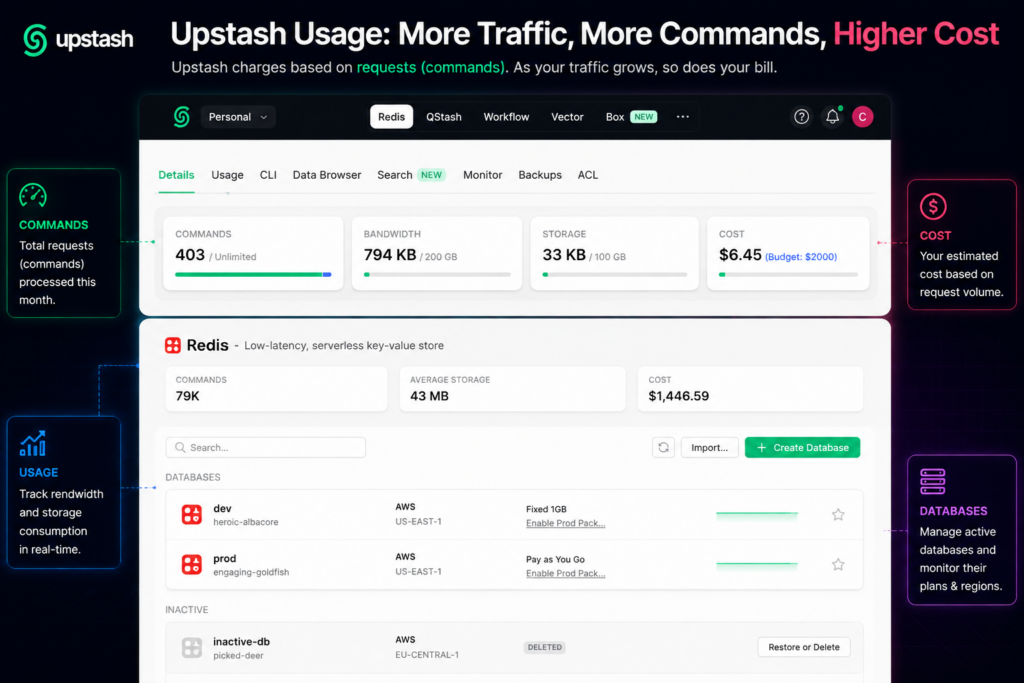The width and height of the screenshot is (1024, 683).
Task: Click the Create Database button
Action: click(x=803, y=447)
